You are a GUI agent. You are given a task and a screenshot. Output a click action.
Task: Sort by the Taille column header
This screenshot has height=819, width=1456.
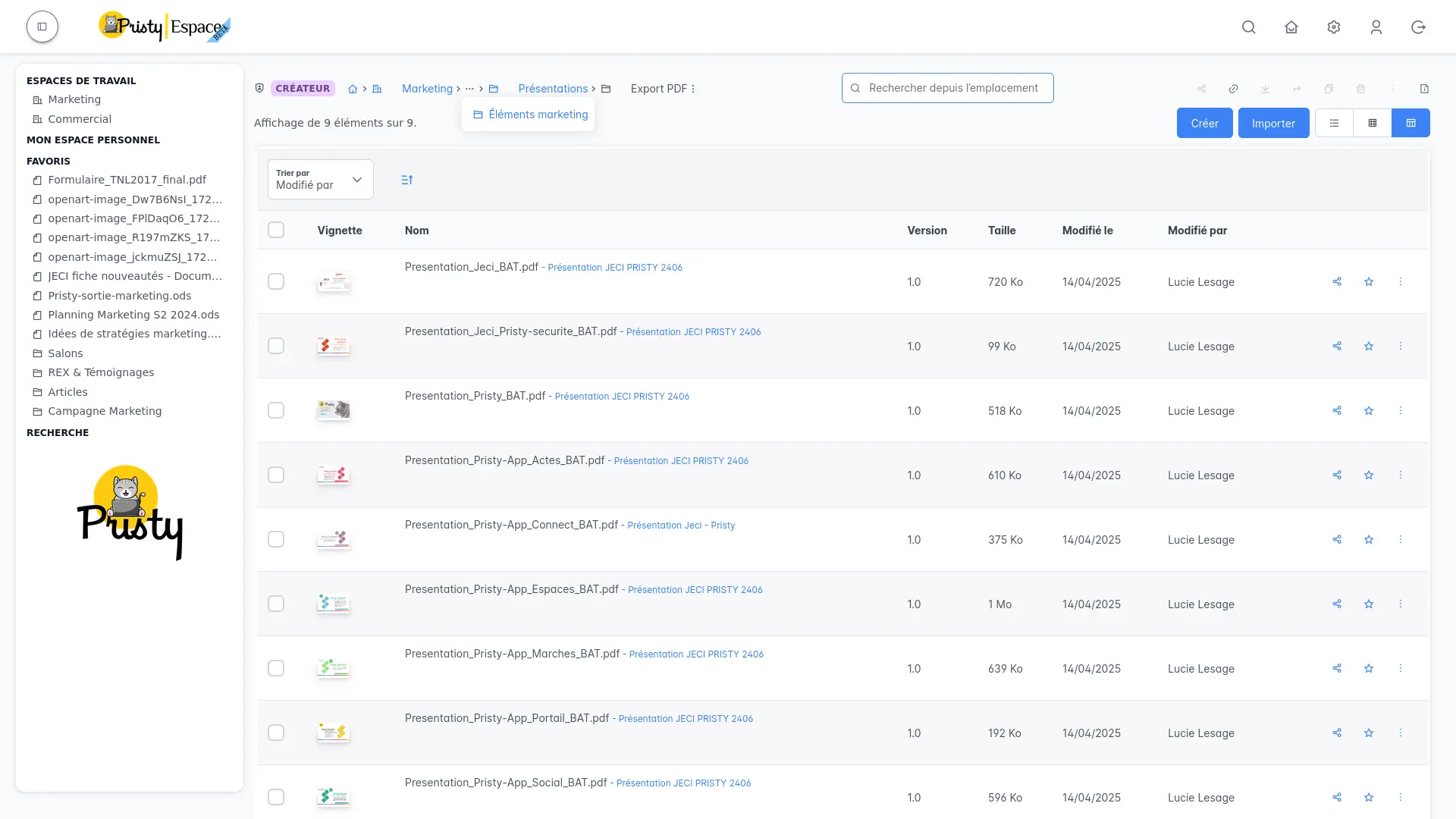pyautogui.click(x=1002, y=231)
